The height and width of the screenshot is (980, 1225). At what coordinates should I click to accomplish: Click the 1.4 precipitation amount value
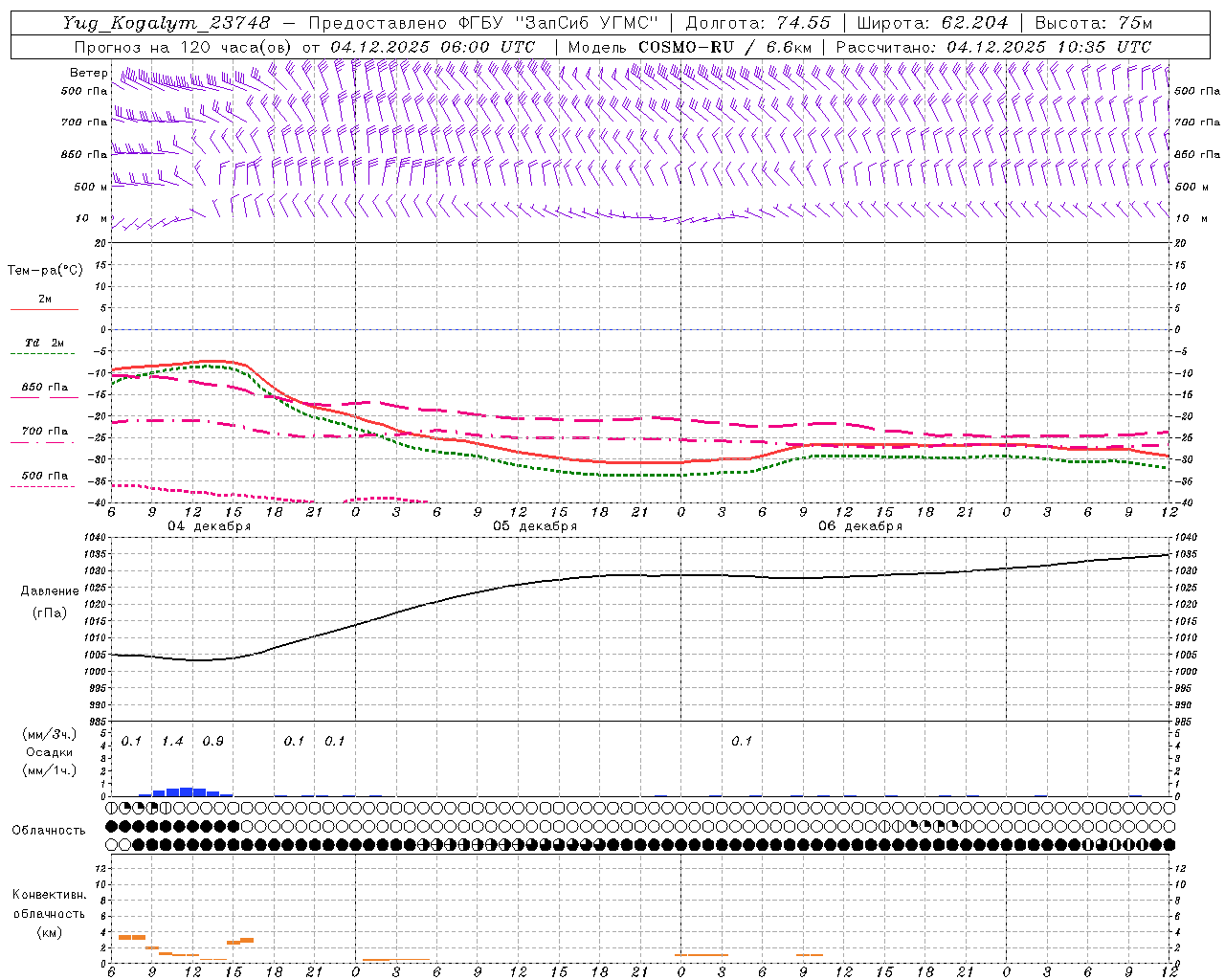point(172,742)
